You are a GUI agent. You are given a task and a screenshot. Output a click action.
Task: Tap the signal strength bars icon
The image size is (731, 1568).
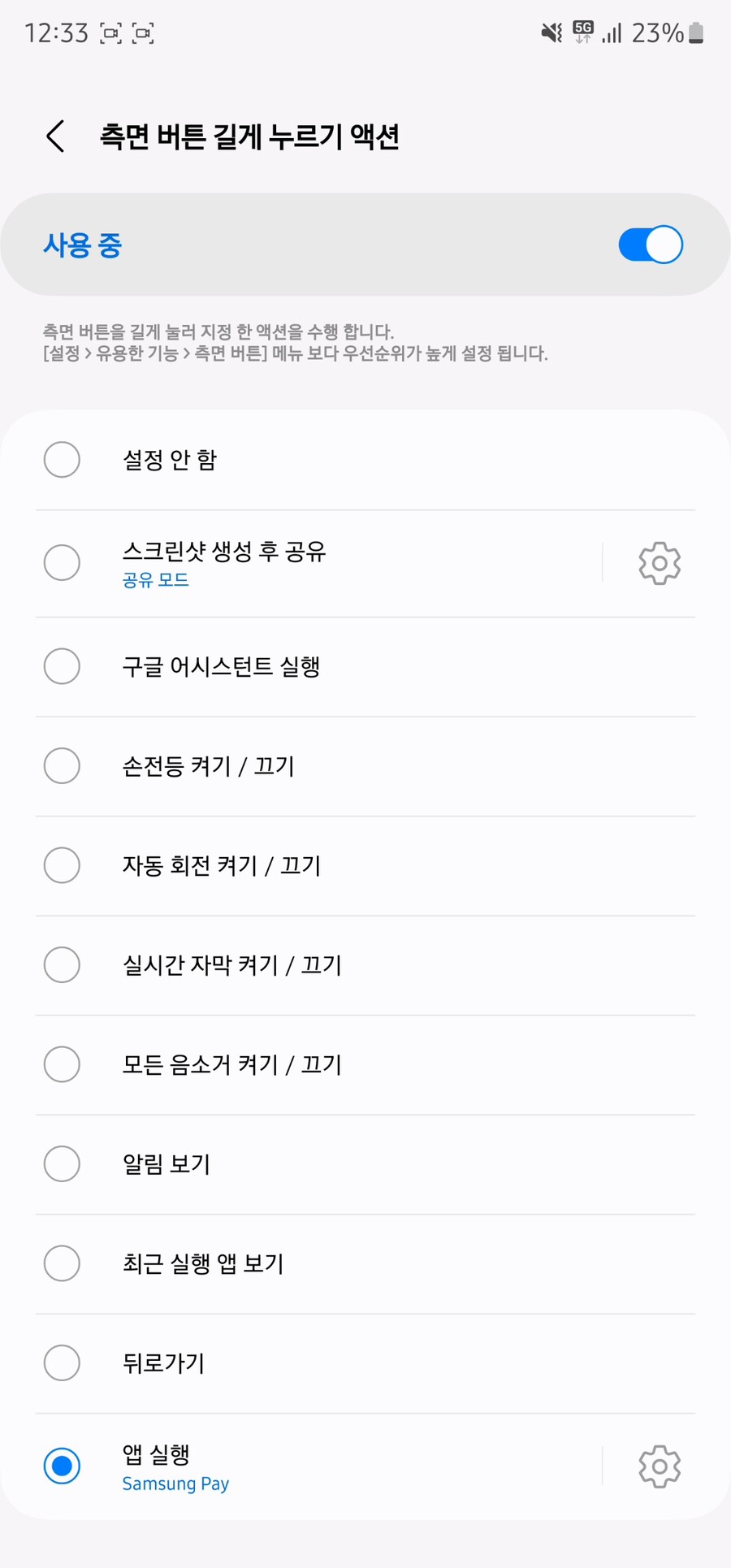pos(612,32)
